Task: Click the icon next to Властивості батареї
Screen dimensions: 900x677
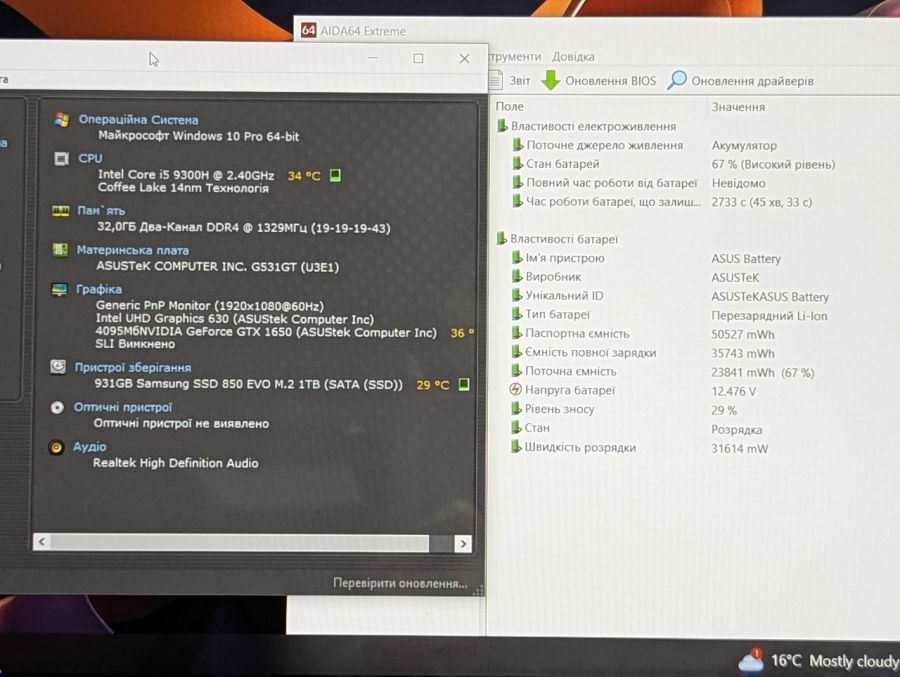Action: (x=502, y=239)
